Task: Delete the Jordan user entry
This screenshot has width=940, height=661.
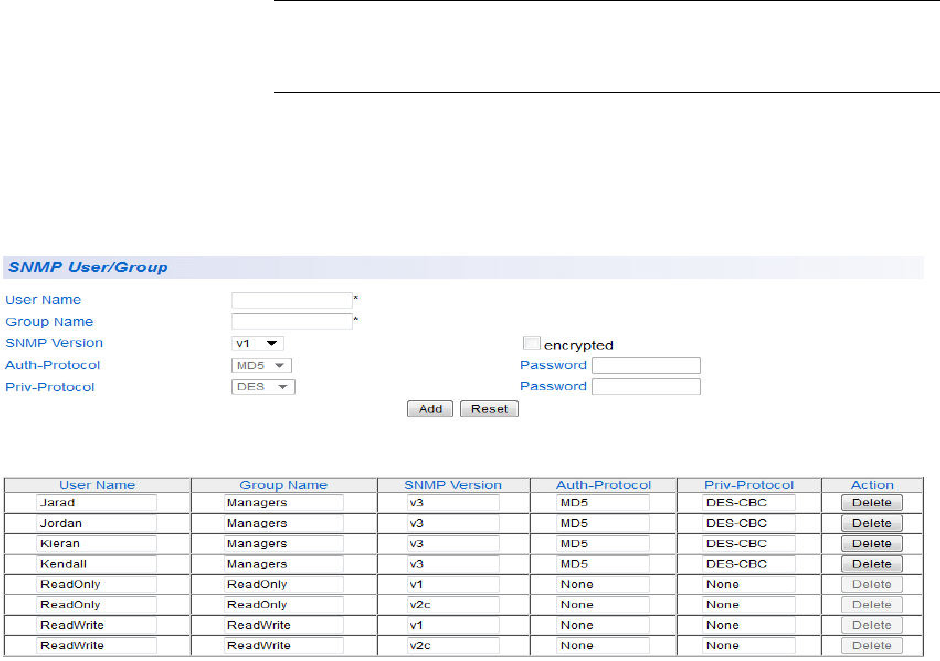Action: click(871, 523)
